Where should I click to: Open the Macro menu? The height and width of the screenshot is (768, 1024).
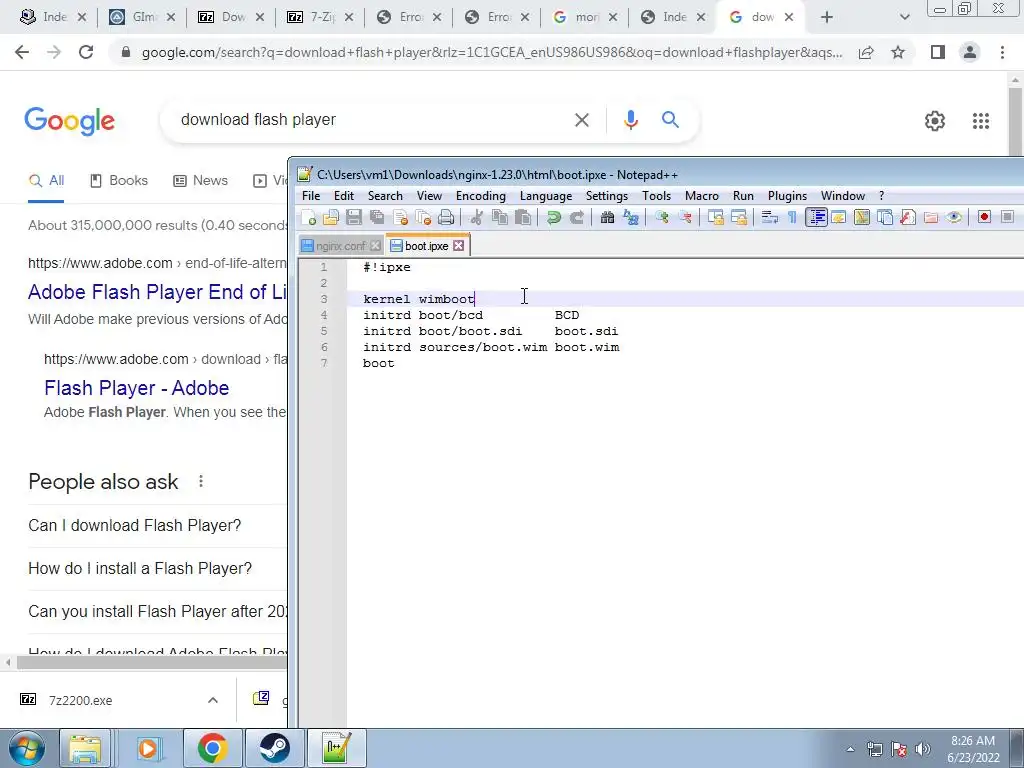coord(702,196)
